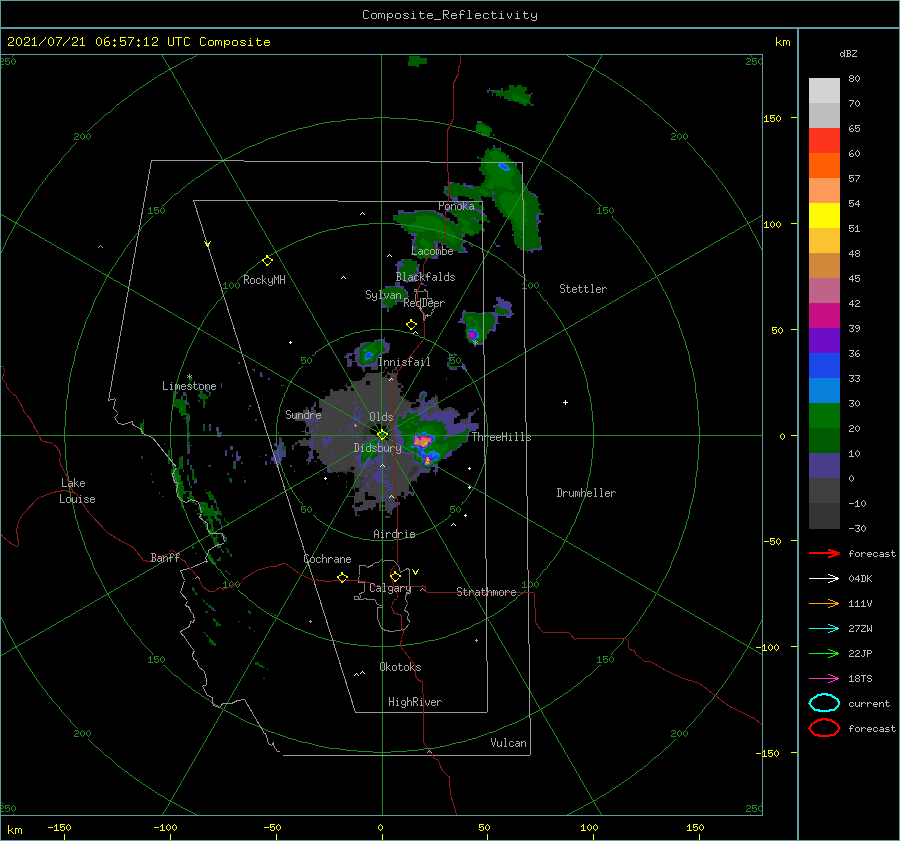The height and width of the screenshot is (841, 900).
Task: Click the Limestone label
Action: tap(189, 386)
